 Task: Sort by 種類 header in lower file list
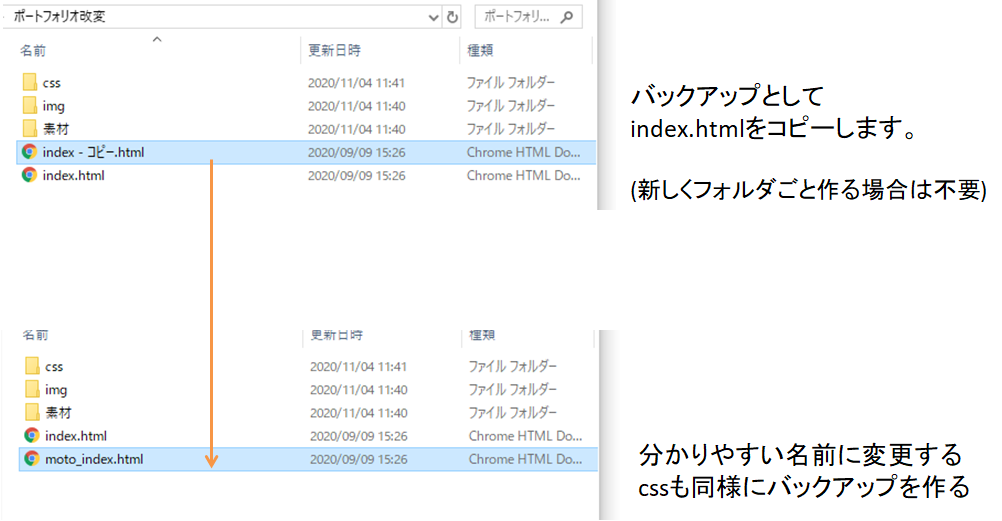[x=482, y=335]
